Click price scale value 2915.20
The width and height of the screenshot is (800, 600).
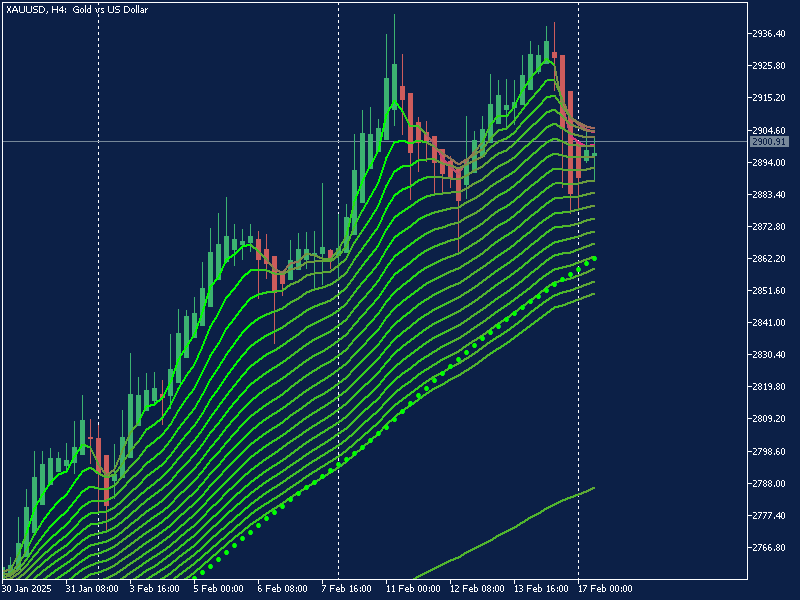(769, 98)
